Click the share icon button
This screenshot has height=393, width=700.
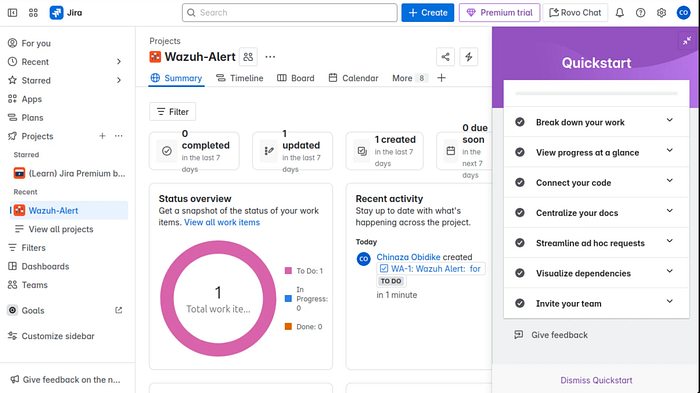[446, 57]
